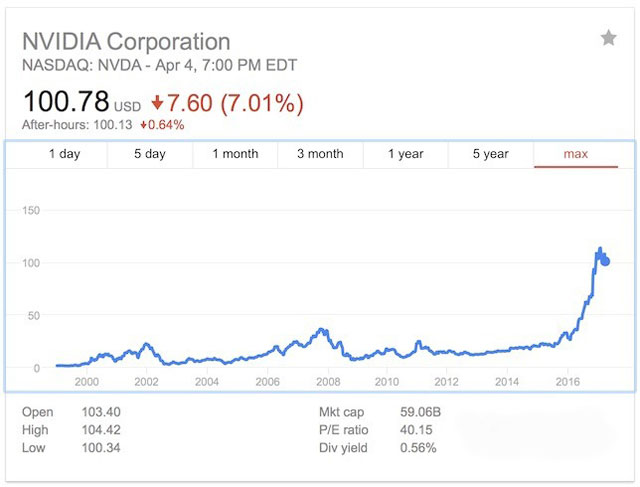Click the red down arrow price indicator
The image size is (640, 487).
pyautogui.click(x=158, y=103)
